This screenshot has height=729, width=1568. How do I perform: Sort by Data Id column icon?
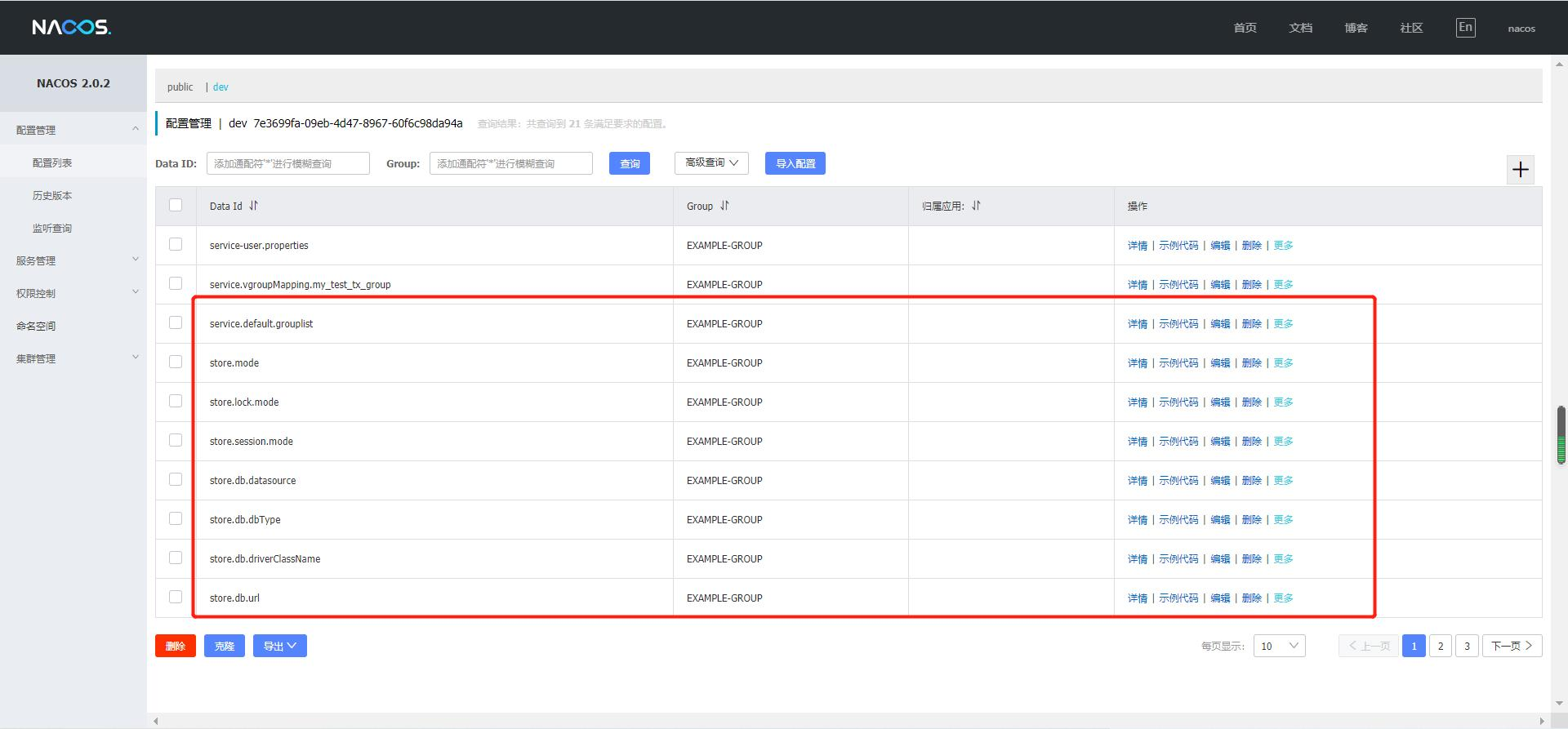(253, 206)
